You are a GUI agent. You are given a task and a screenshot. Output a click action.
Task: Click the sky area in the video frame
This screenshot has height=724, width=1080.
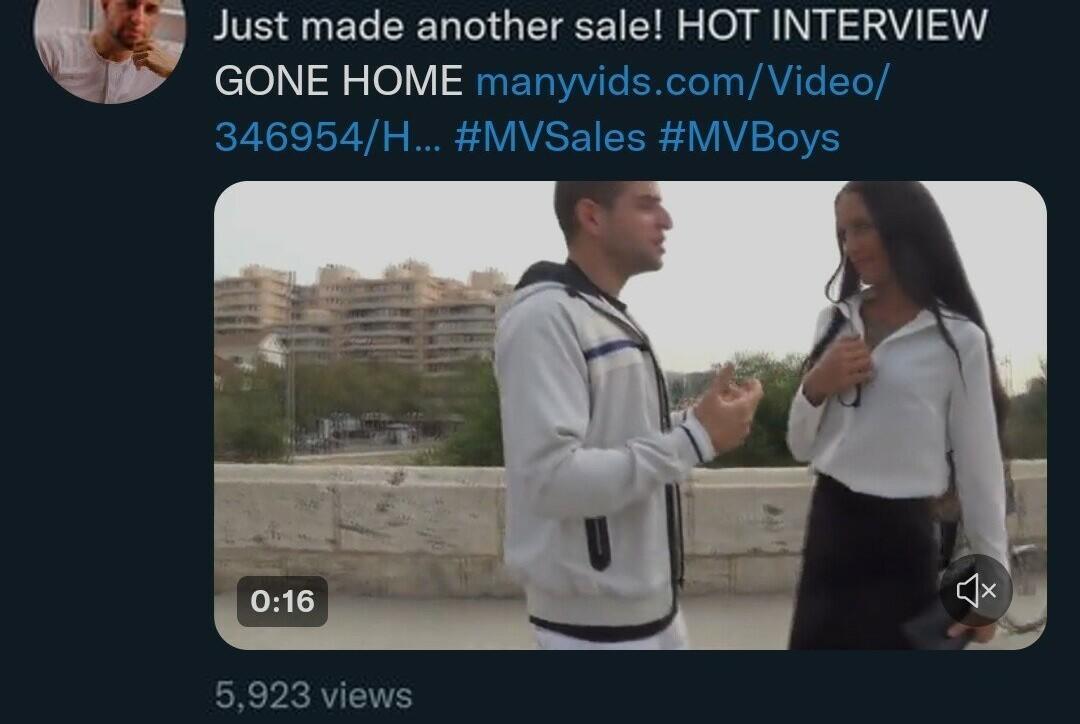[386, 220]
